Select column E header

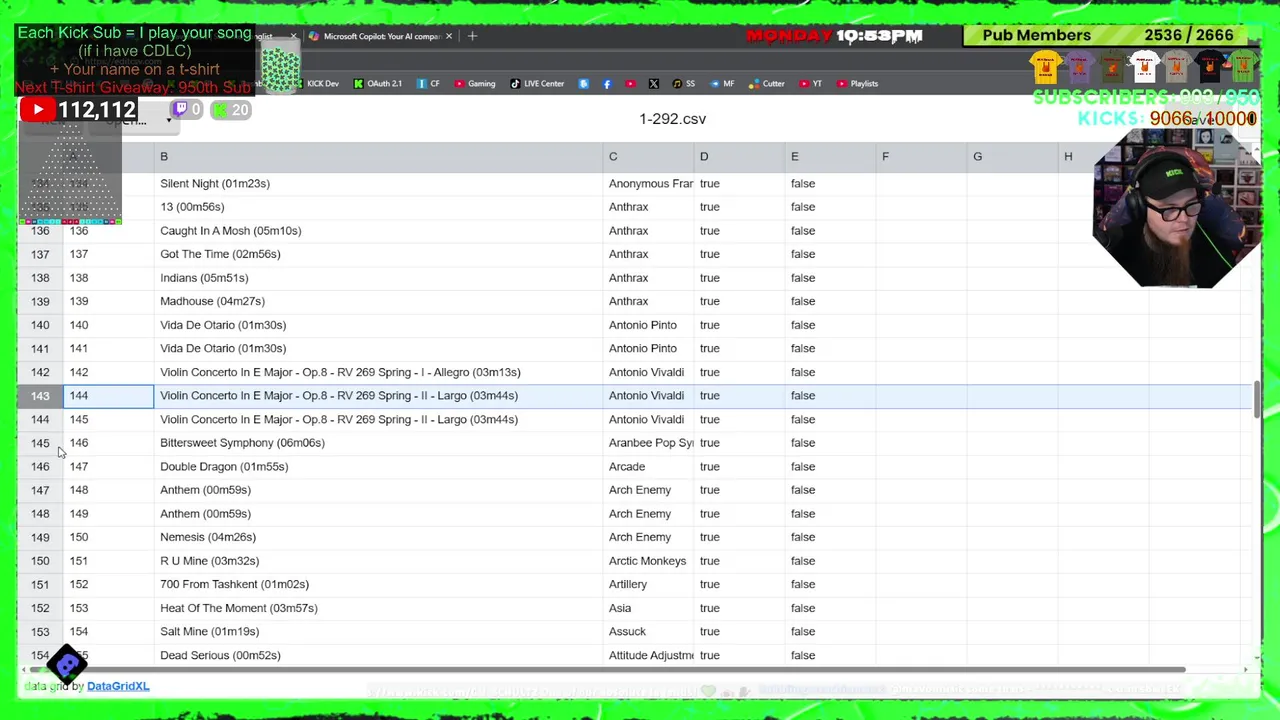pos(830,157)
